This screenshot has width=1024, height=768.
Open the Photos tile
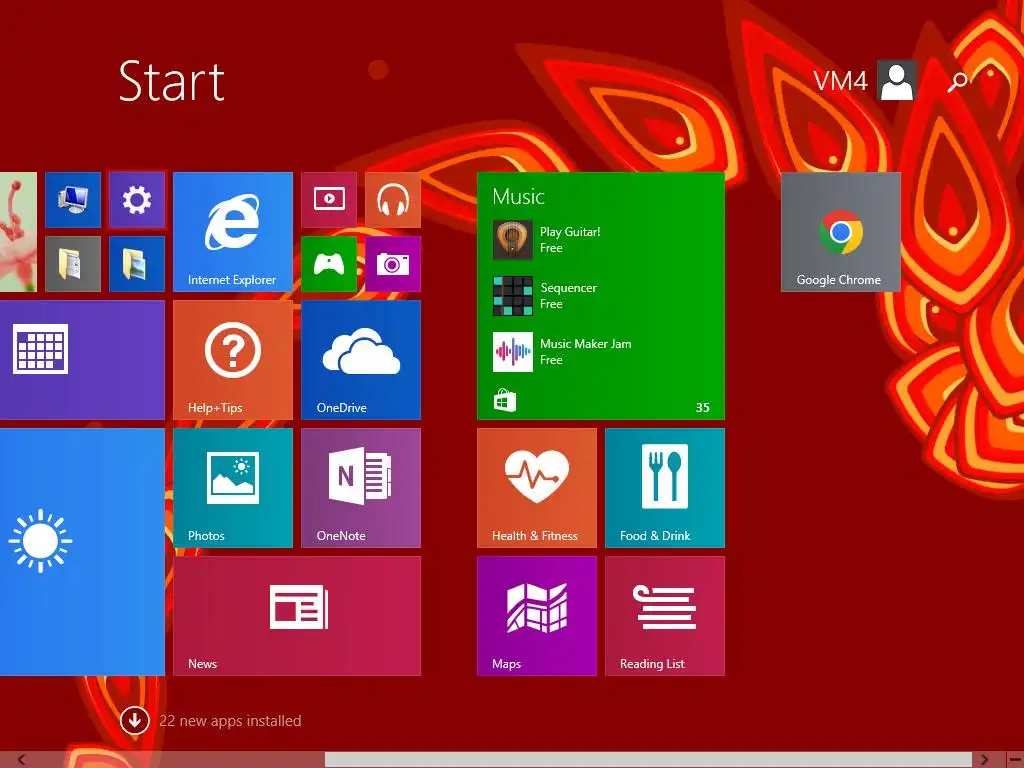(232, 488)
